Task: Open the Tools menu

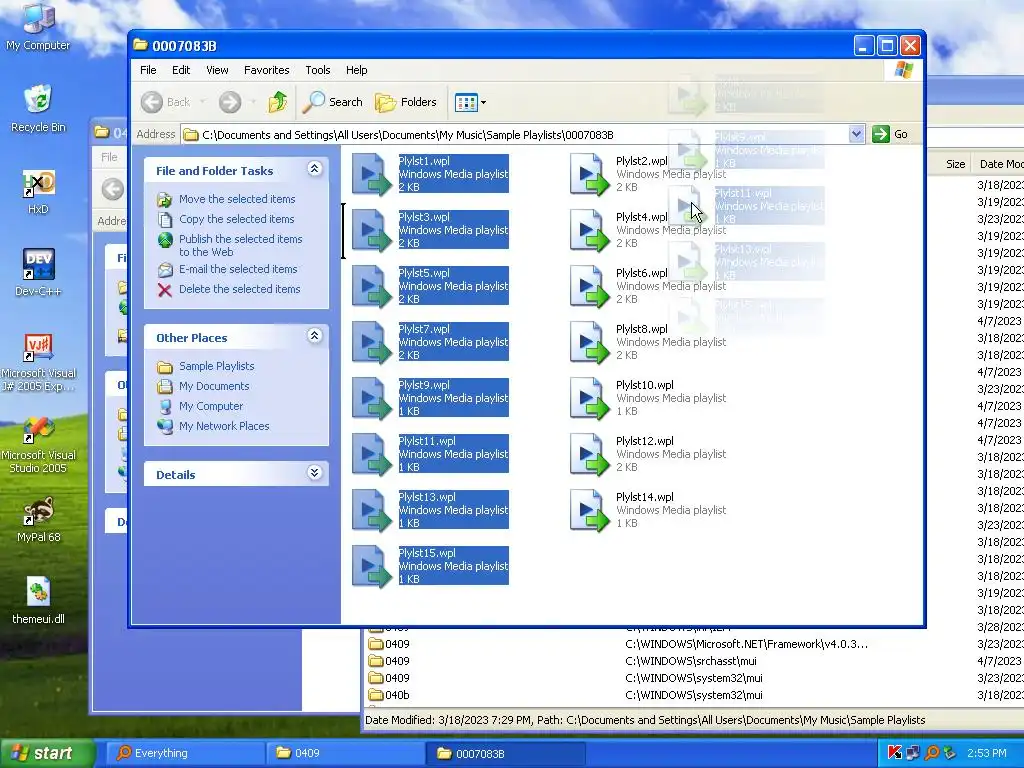Action: pyautogui.click(x=317, y=70)
